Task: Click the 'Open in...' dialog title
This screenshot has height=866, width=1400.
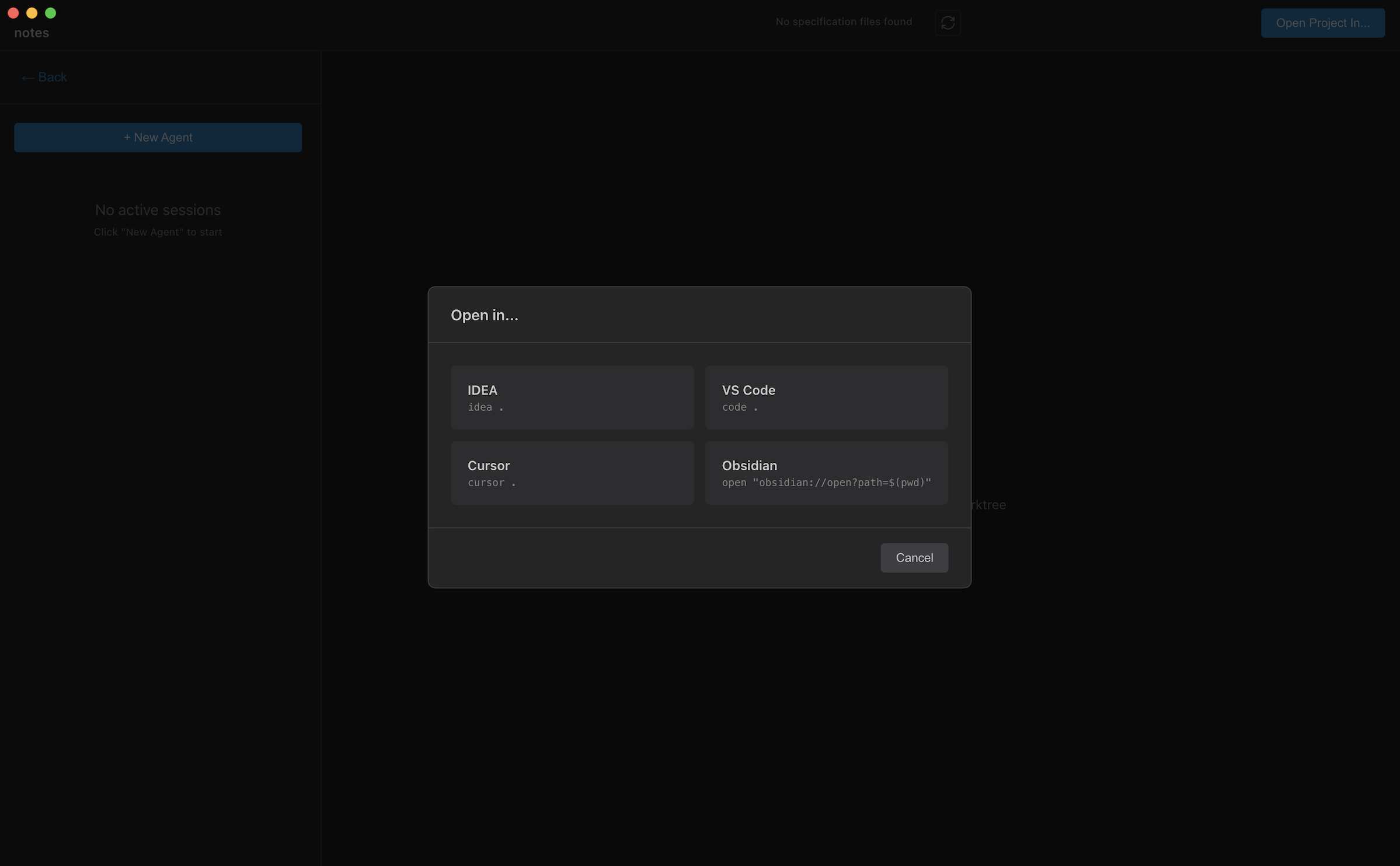Action: coord(485,315)
